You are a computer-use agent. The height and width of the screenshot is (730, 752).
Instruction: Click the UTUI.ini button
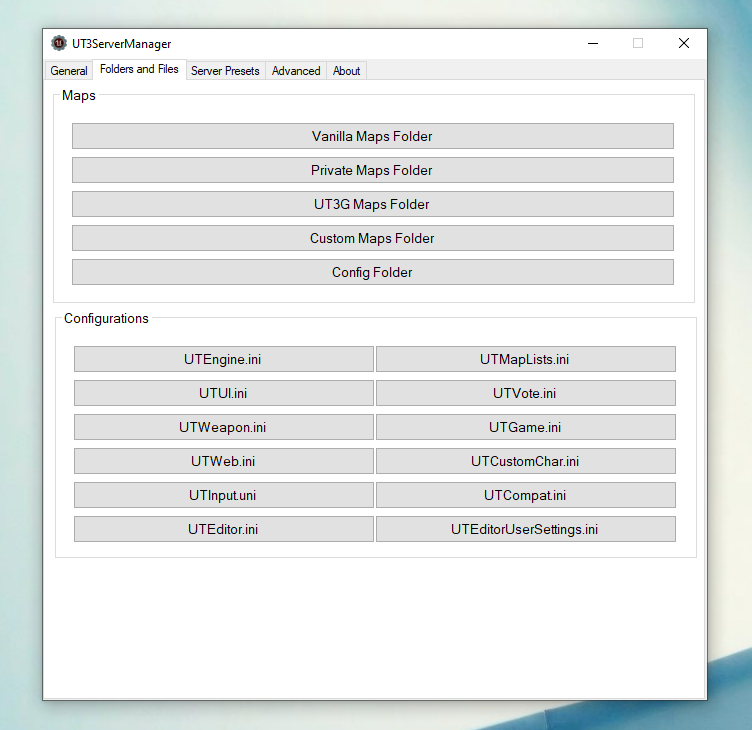[x=223, y=393]
